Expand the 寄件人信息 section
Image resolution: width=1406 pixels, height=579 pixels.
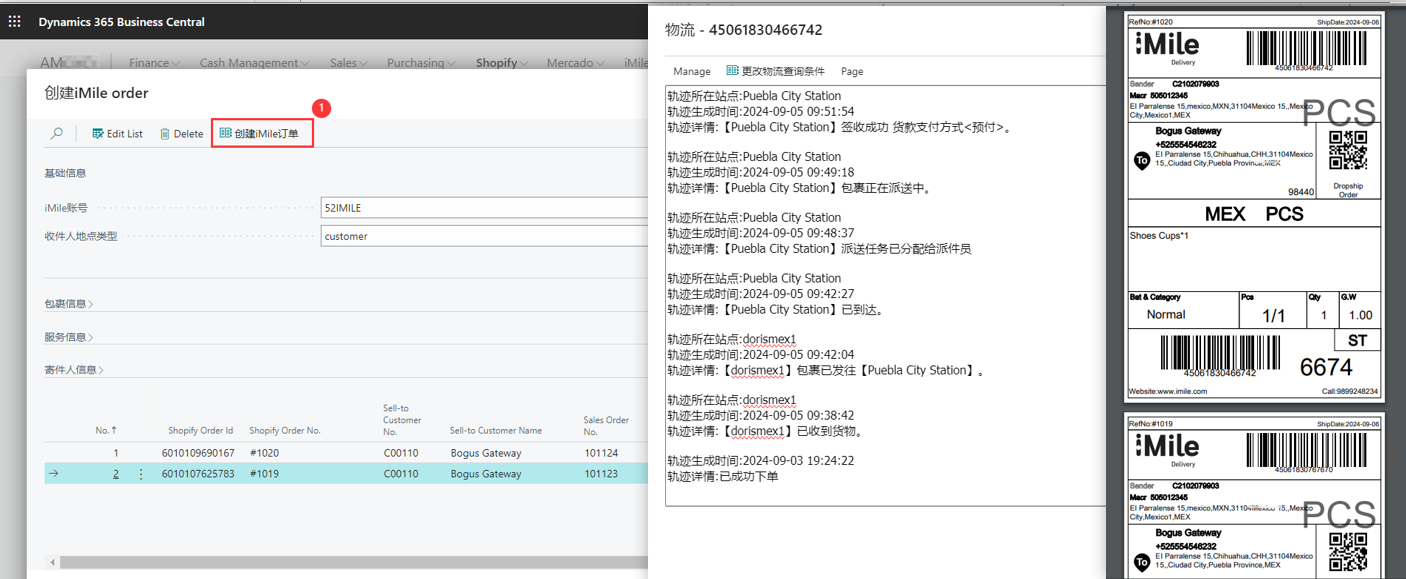pos(74,370)
